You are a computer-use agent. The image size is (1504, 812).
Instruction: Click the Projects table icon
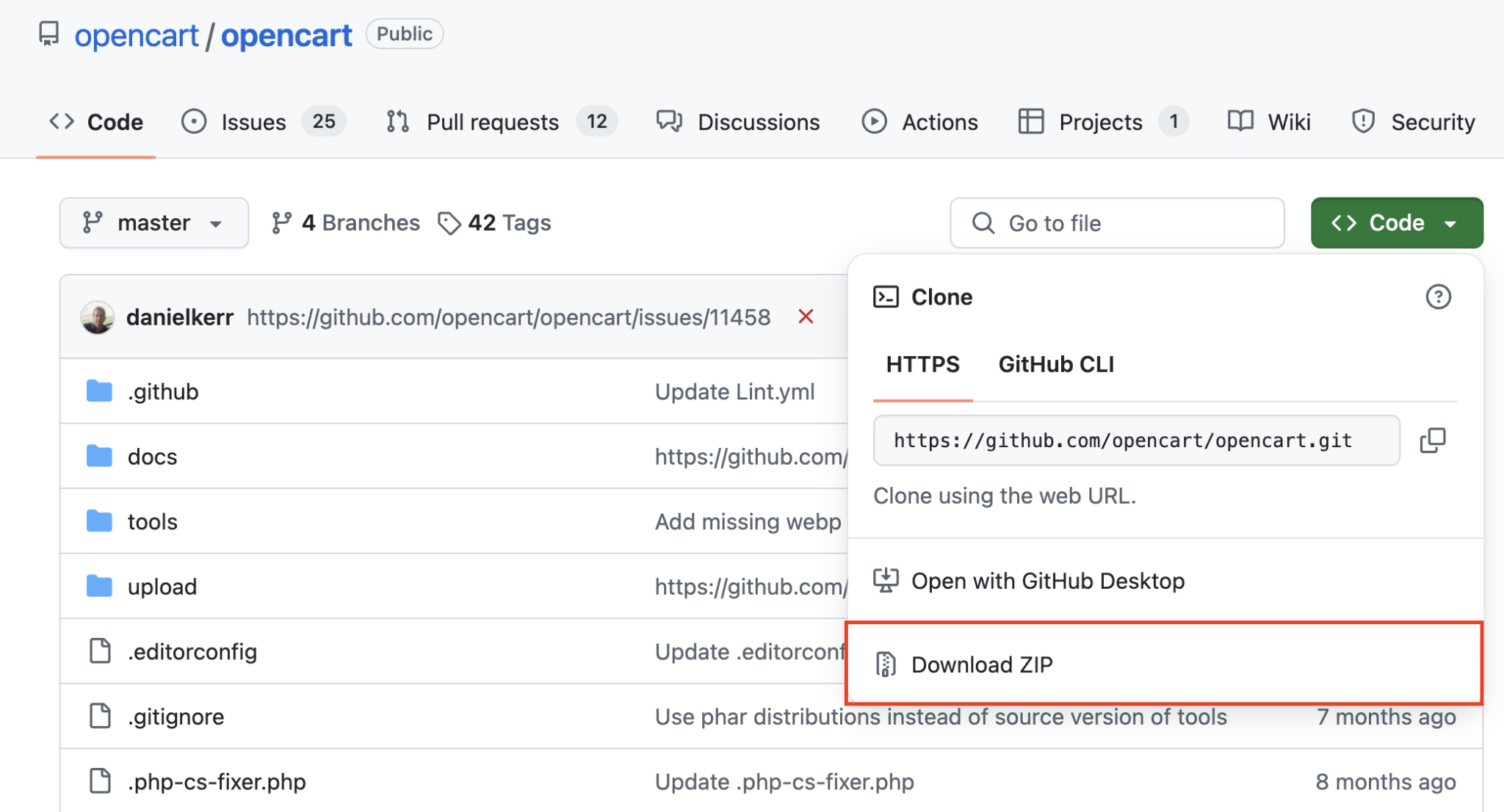pos(1032,122)
